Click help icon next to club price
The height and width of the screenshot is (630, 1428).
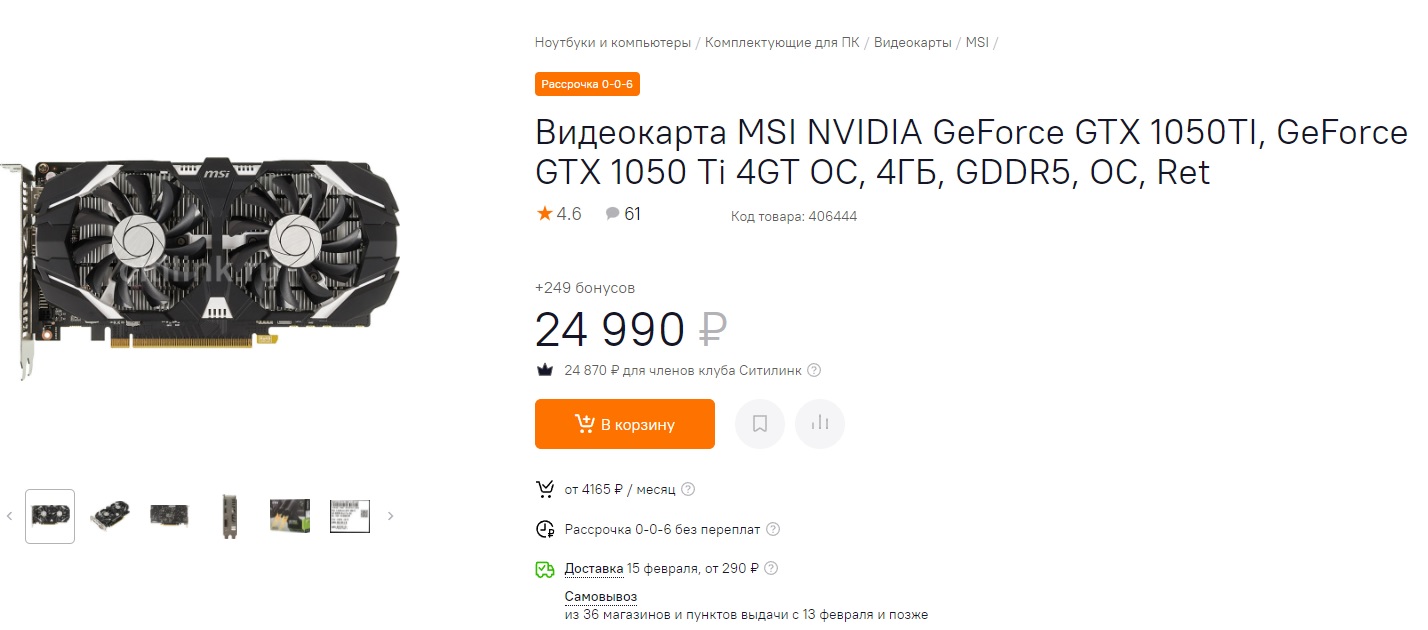point(814,370)
